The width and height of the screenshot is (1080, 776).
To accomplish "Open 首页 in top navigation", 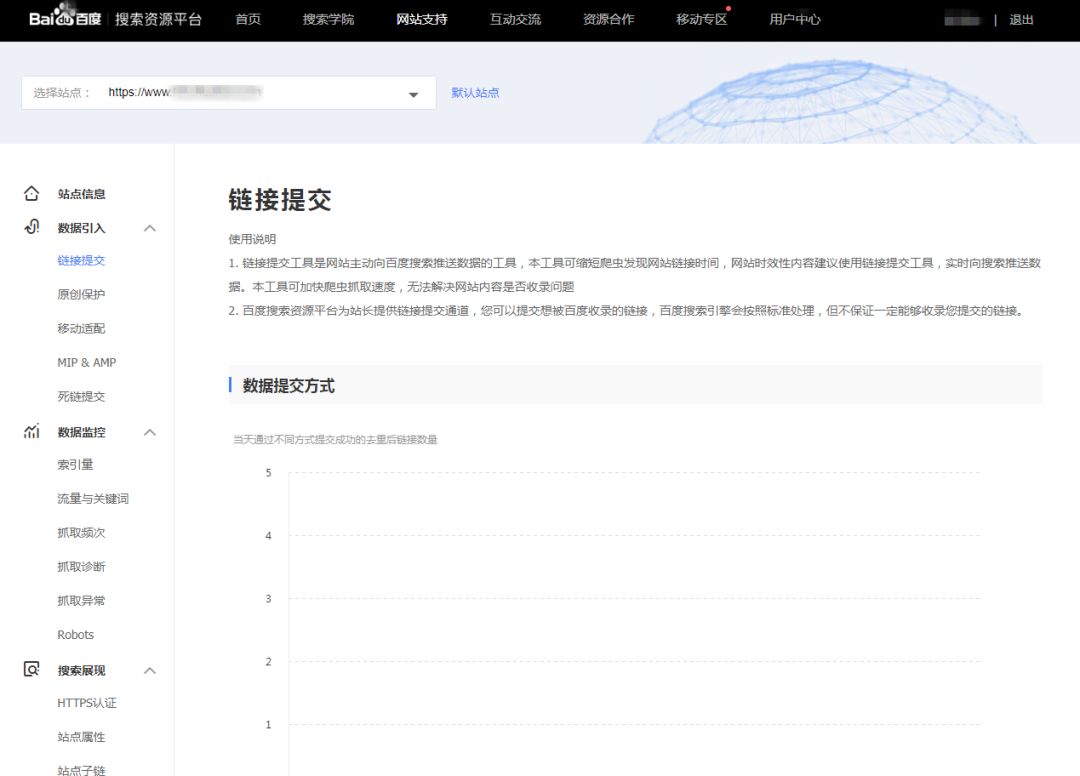I will pyautogui.click(x=247, y=18).
